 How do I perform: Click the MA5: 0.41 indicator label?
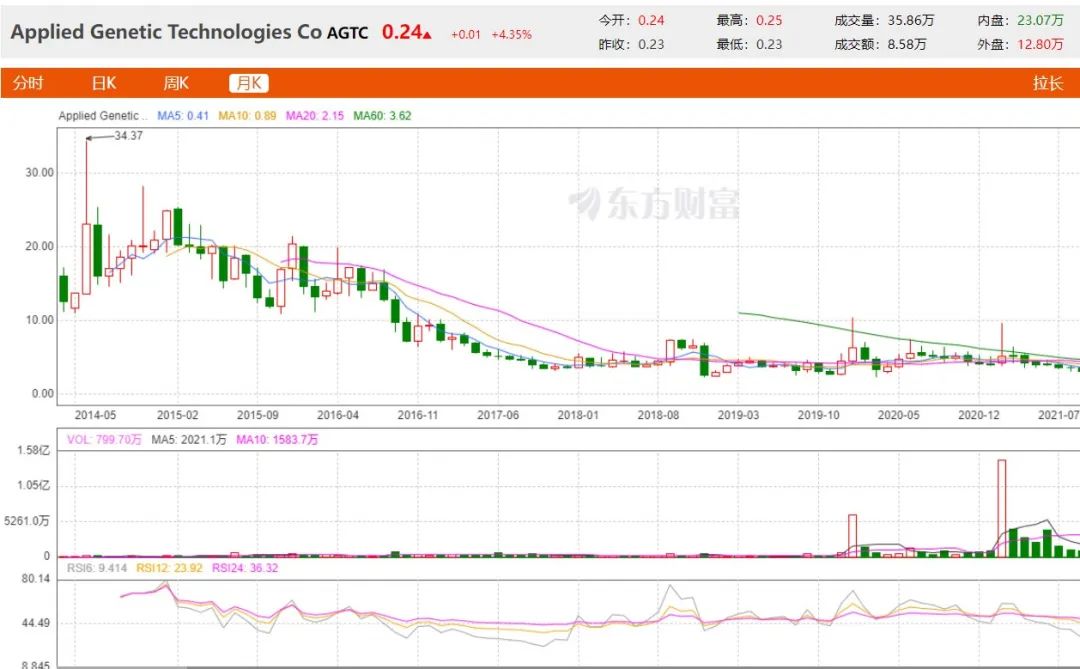183,116
